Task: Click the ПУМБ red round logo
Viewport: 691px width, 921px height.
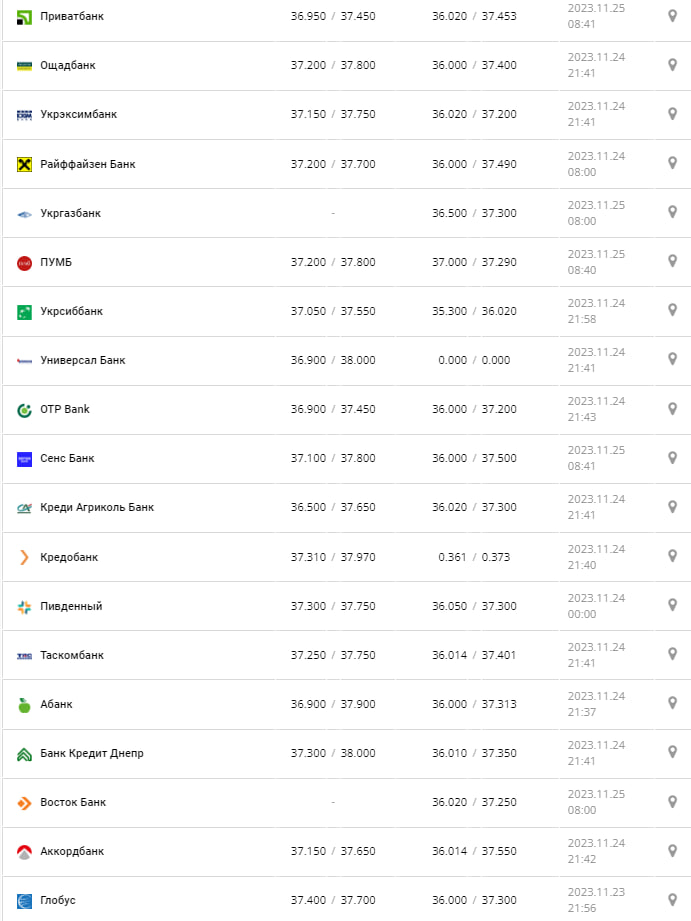Action: [25, 263]
